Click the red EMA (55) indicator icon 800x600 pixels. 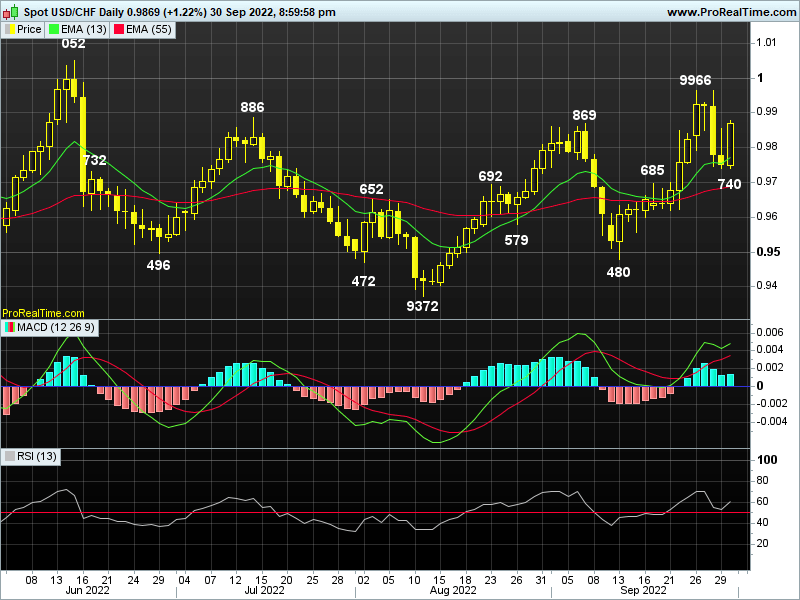pyautogui.click(x=118, y=28)
